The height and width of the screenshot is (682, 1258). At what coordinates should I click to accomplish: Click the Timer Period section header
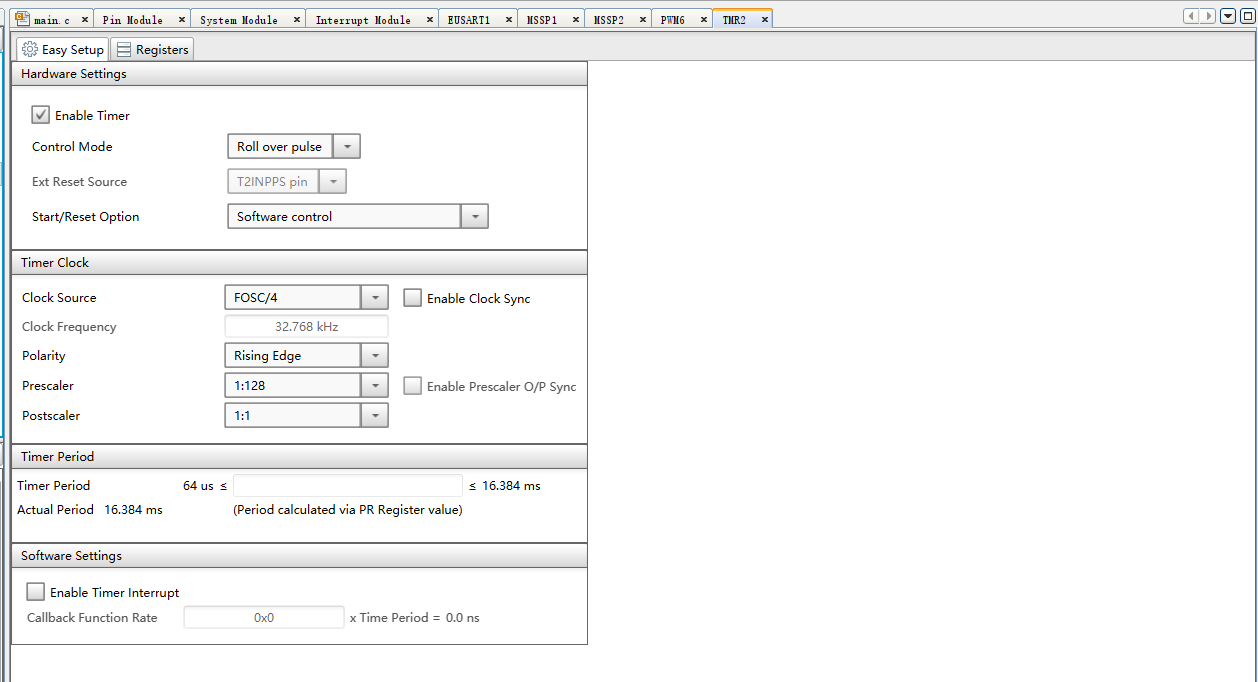(299, 456)
